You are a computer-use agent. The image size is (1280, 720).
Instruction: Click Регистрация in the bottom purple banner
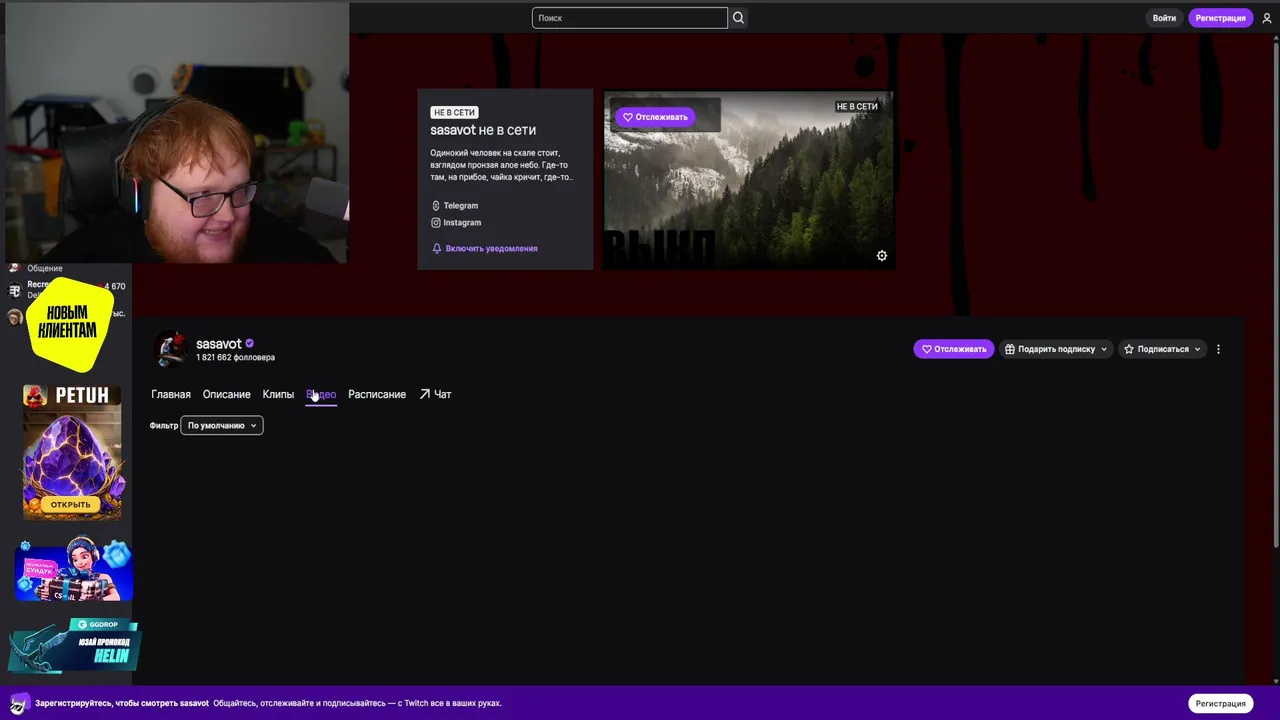coord(1221,703)
